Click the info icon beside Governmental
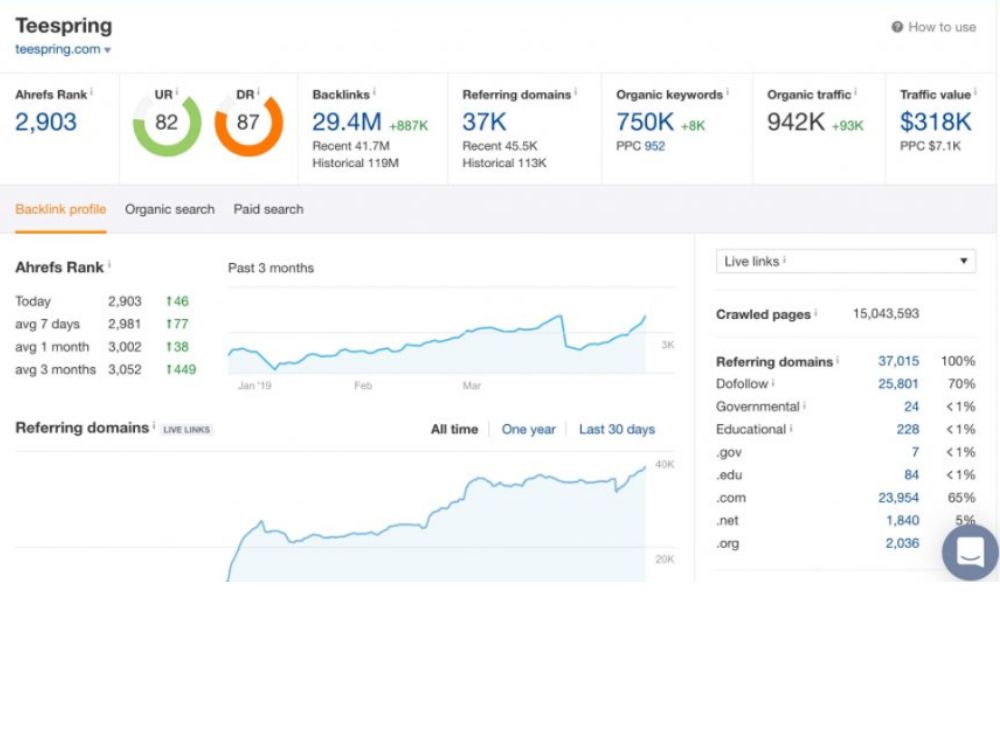This screenshot has height=750, width=1000. 804,404
